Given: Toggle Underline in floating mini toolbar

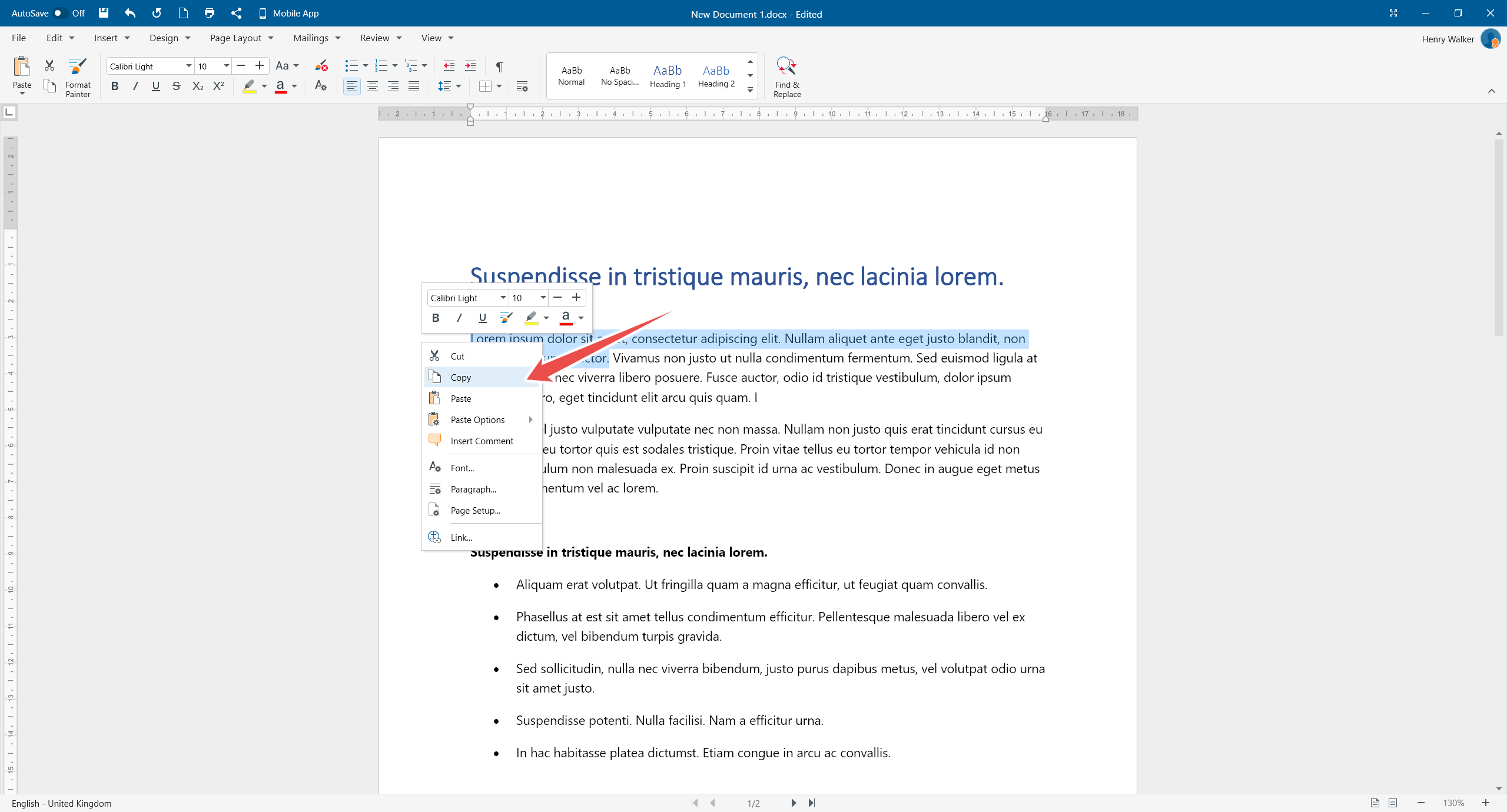Looking at the screenshot, I should [482, 318].
